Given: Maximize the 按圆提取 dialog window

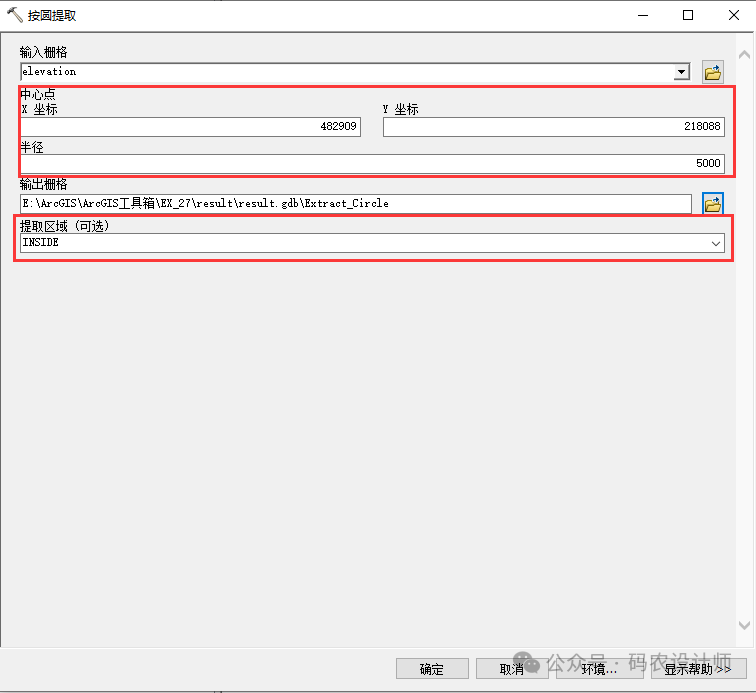Looking at the screenshot, I should tap(687, 15).
